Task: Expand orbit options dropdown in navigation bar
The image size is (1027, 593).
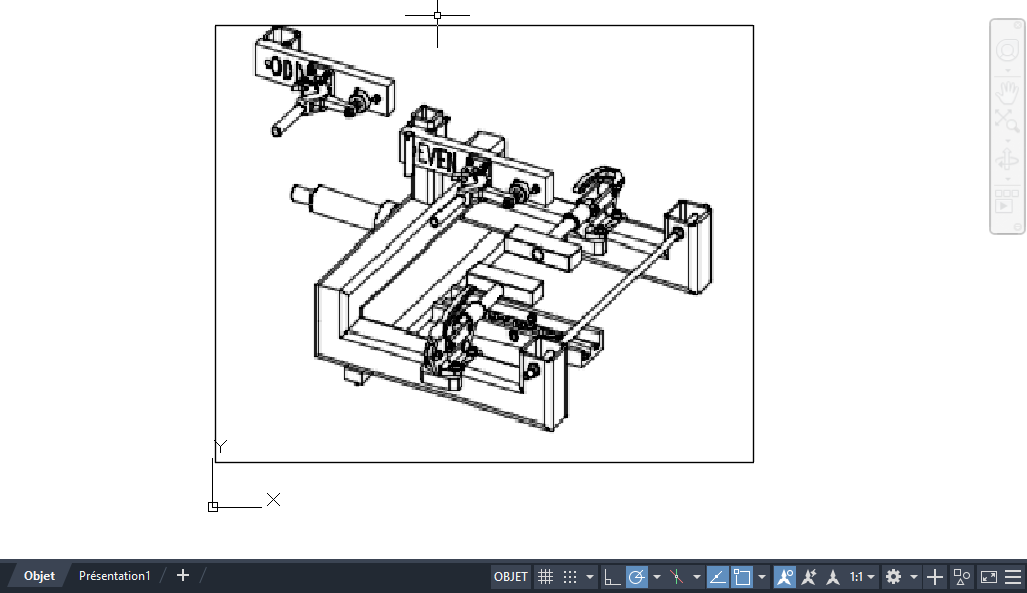Action: [1007, 180]
